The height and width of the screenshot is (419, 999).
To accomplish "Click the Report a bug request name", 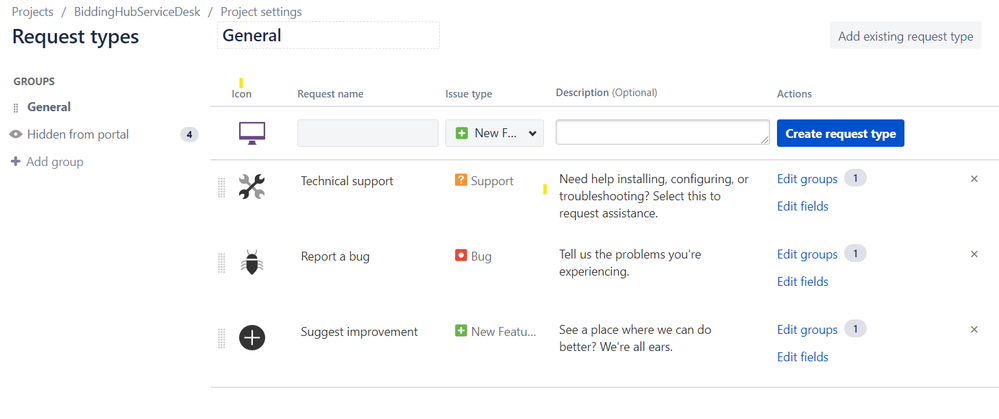I will [335, 256].
